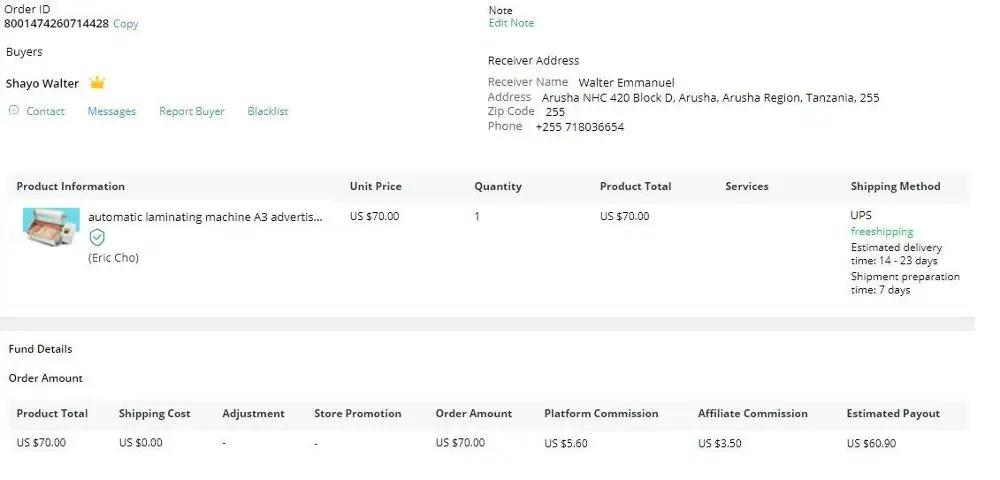Screen dimensions: 1000x480
Task: Open the automatic laminating machine product title
Action: (205, 216)
